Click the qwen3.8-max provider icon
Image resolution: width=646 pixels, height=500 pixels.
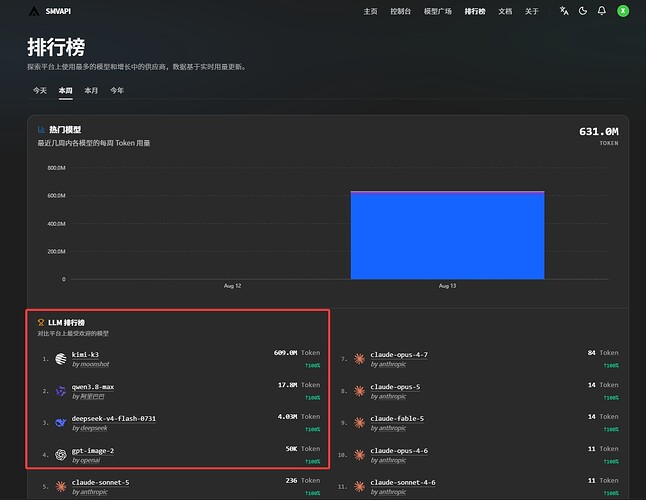[61, 391]
